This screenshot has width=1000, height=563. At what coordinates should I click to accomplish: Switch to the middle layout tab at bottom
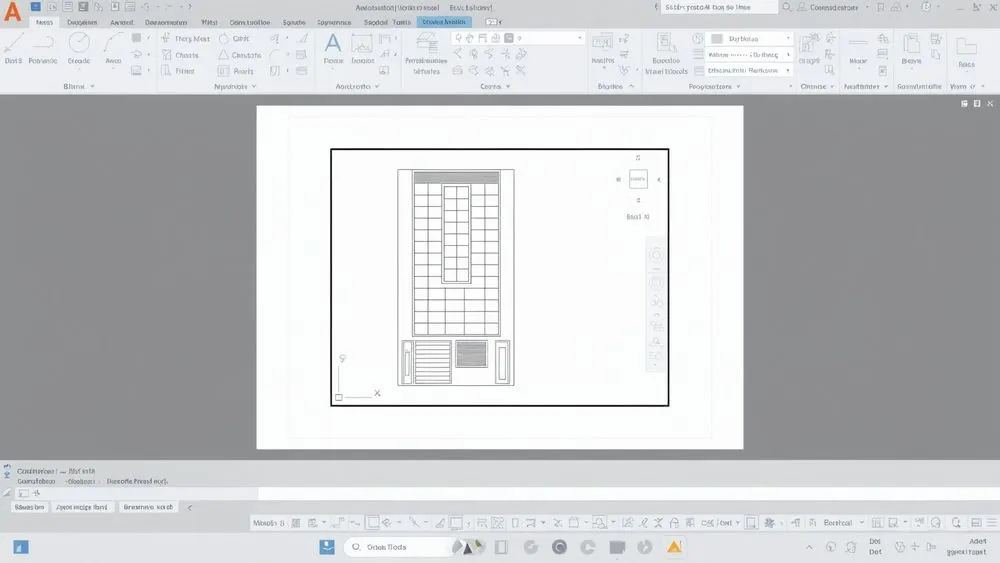82,508
